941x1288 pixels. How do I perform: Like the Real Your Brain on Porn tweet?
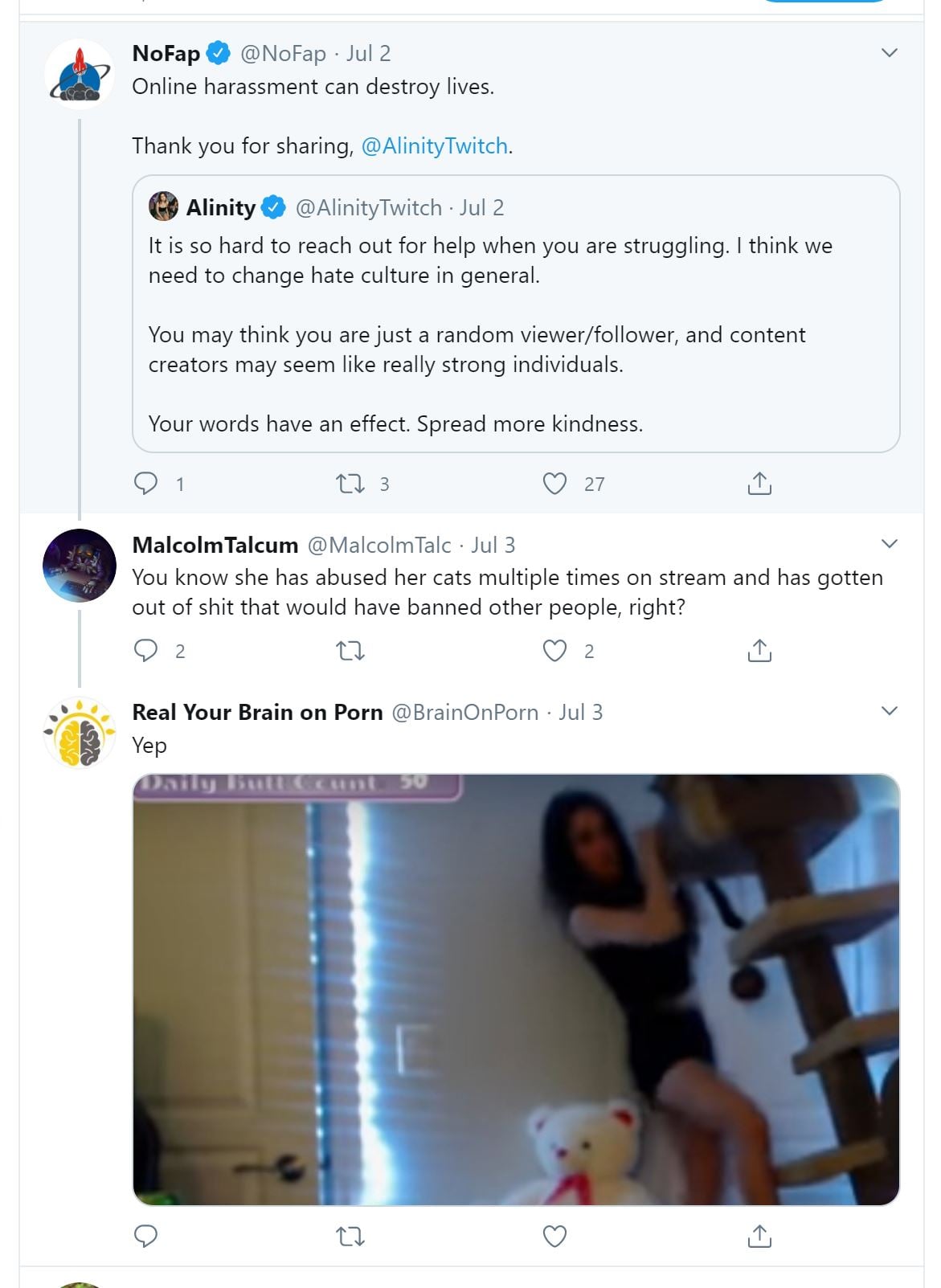click(x=554, y=1235)
